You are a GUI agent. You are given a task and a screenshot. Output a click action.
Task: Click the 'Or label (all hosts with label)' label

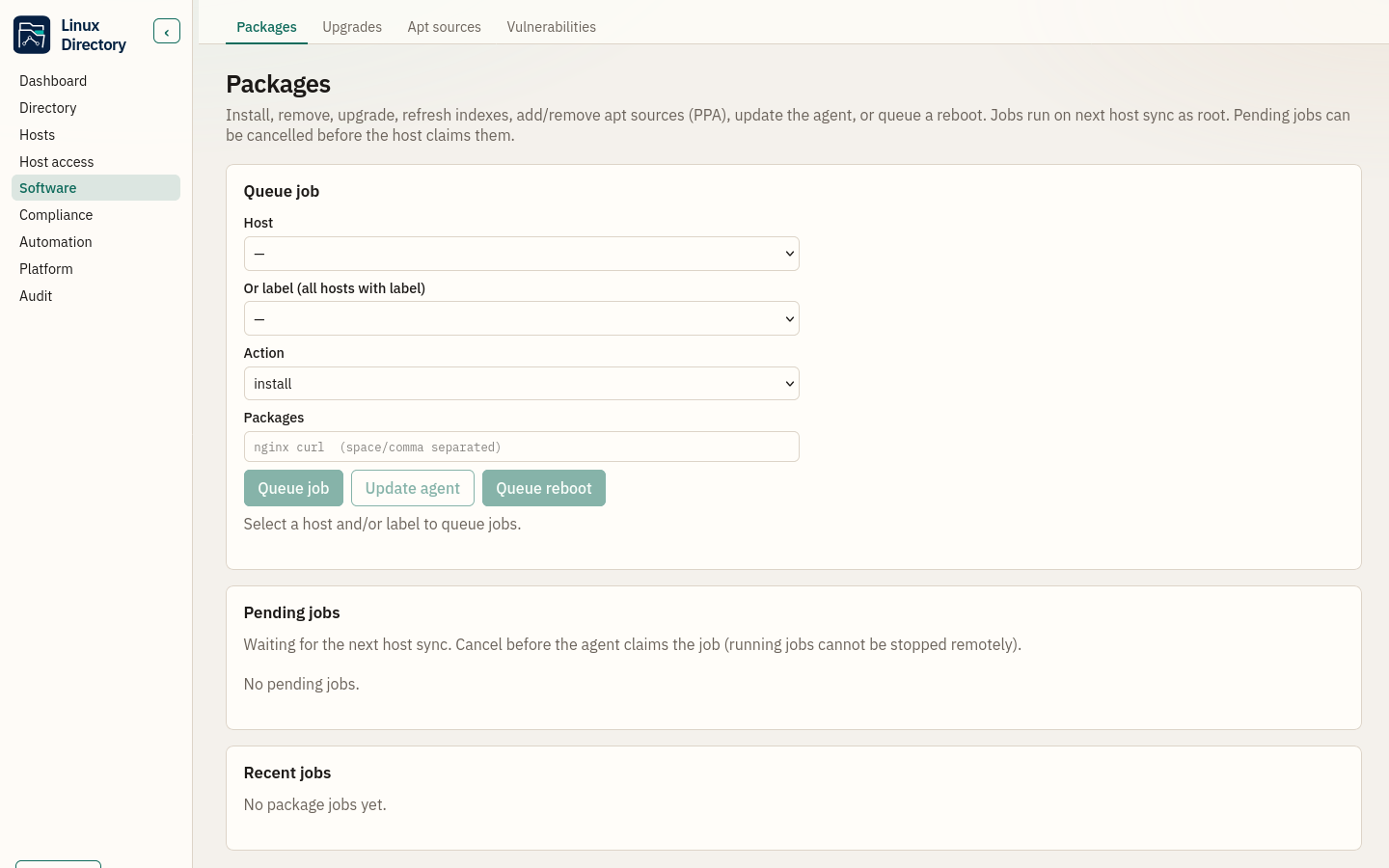pyautogui.click(x=335, y=288)
